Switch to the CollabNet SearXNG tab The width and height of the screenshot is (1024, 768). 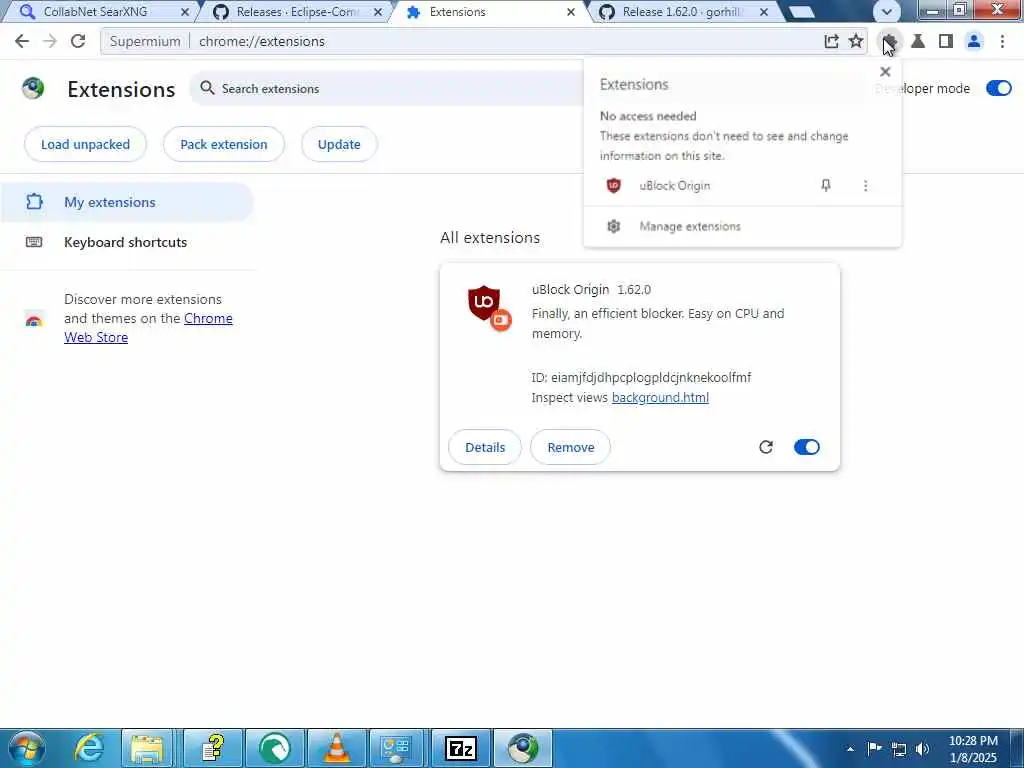[x=98, y=12]
